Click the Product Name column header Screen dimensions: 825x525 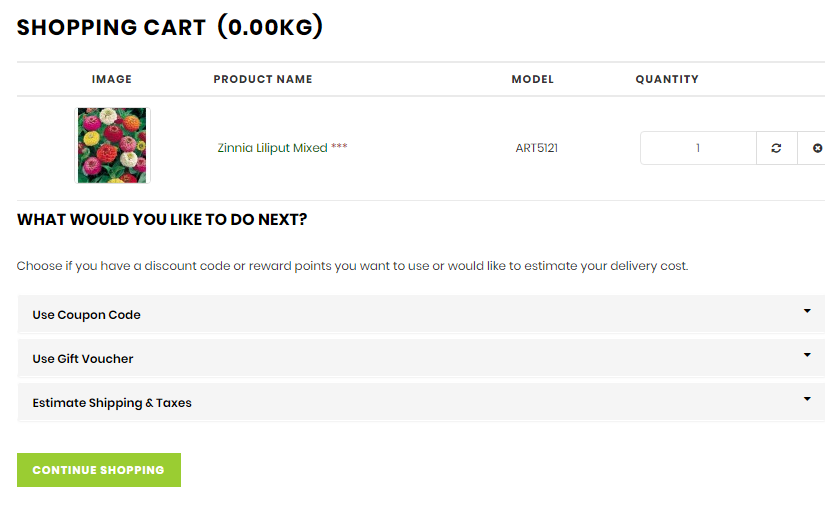pyautogui.click(x=263, y=79)
